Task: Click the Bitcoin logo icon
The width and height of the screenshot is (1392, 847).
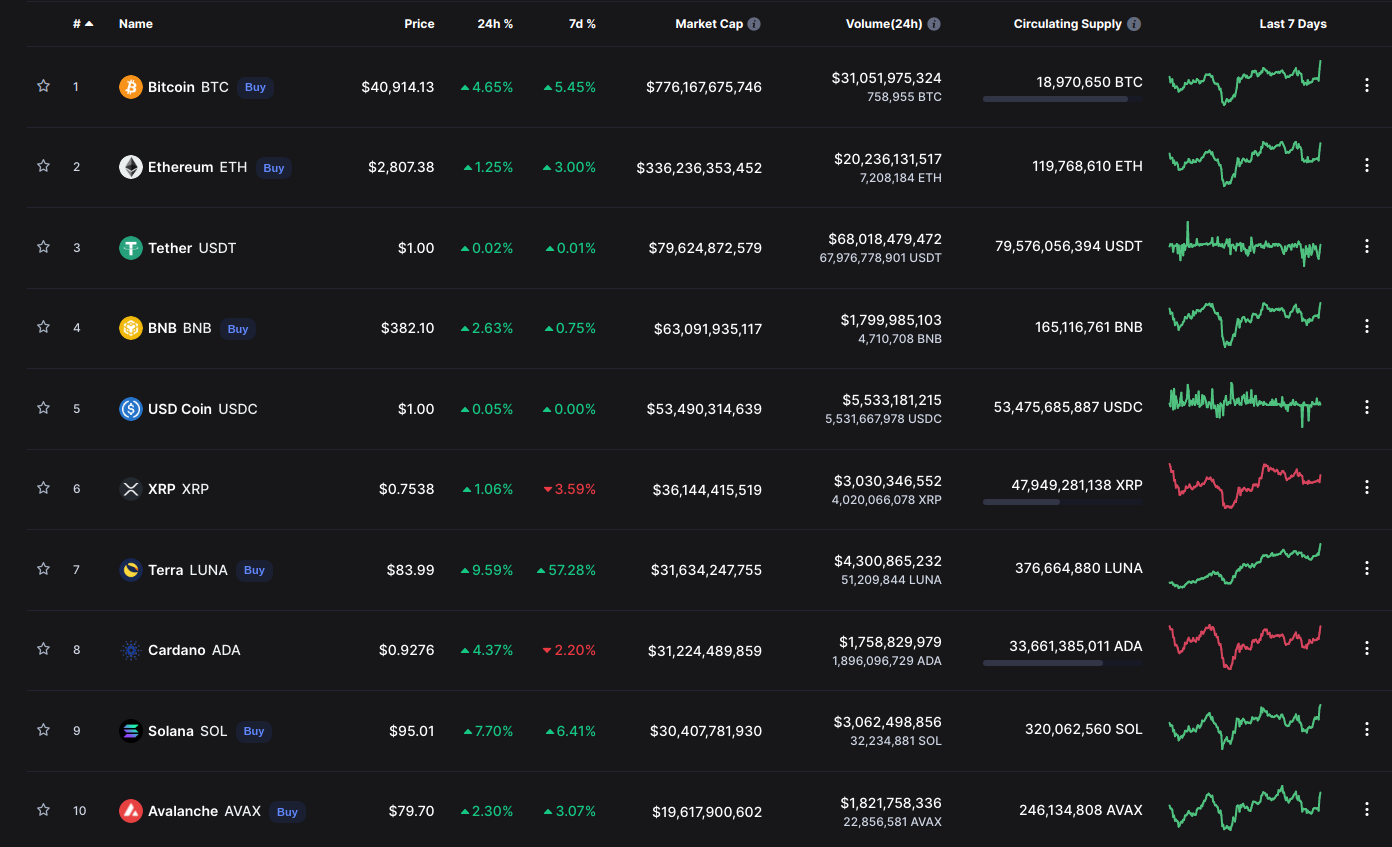Action: pos(131,87)
